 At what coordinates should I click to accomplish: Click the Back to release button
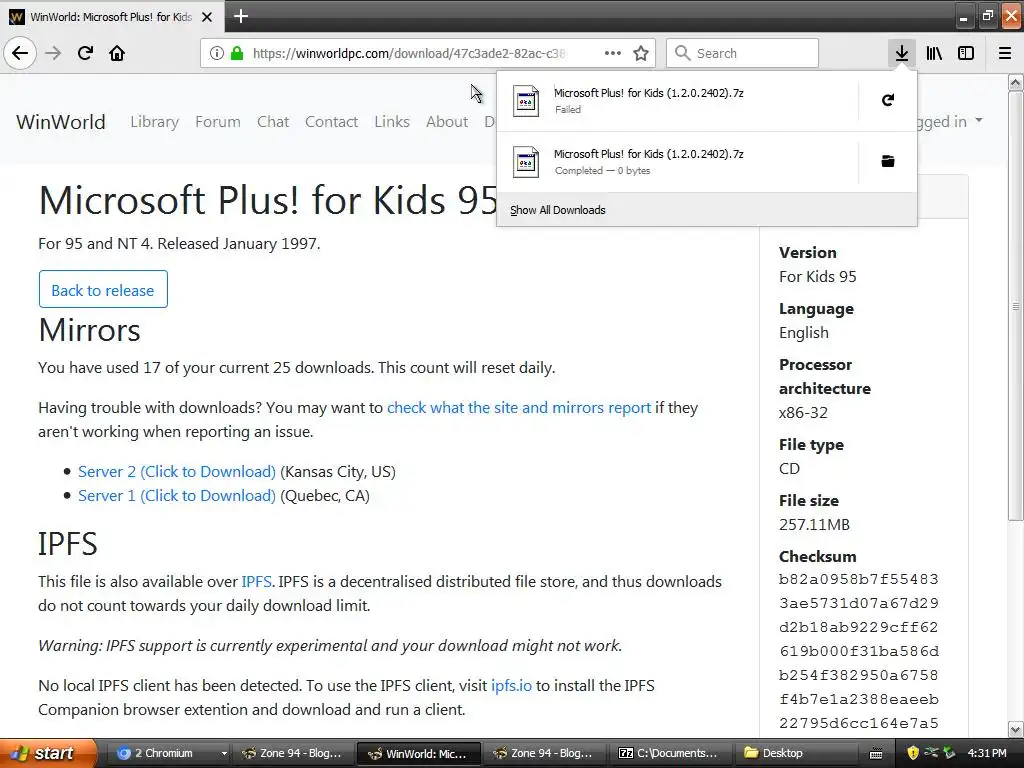(x=103, y=289)
